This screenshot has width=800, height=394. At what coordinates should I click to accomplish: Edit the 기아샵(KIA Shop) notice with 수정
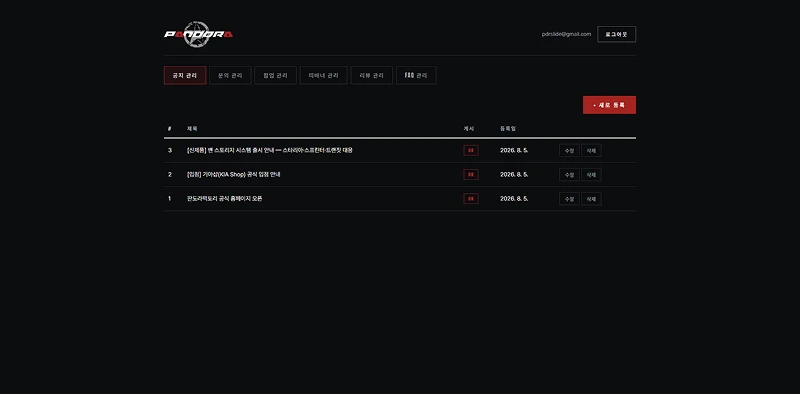[x=569, y=175]
